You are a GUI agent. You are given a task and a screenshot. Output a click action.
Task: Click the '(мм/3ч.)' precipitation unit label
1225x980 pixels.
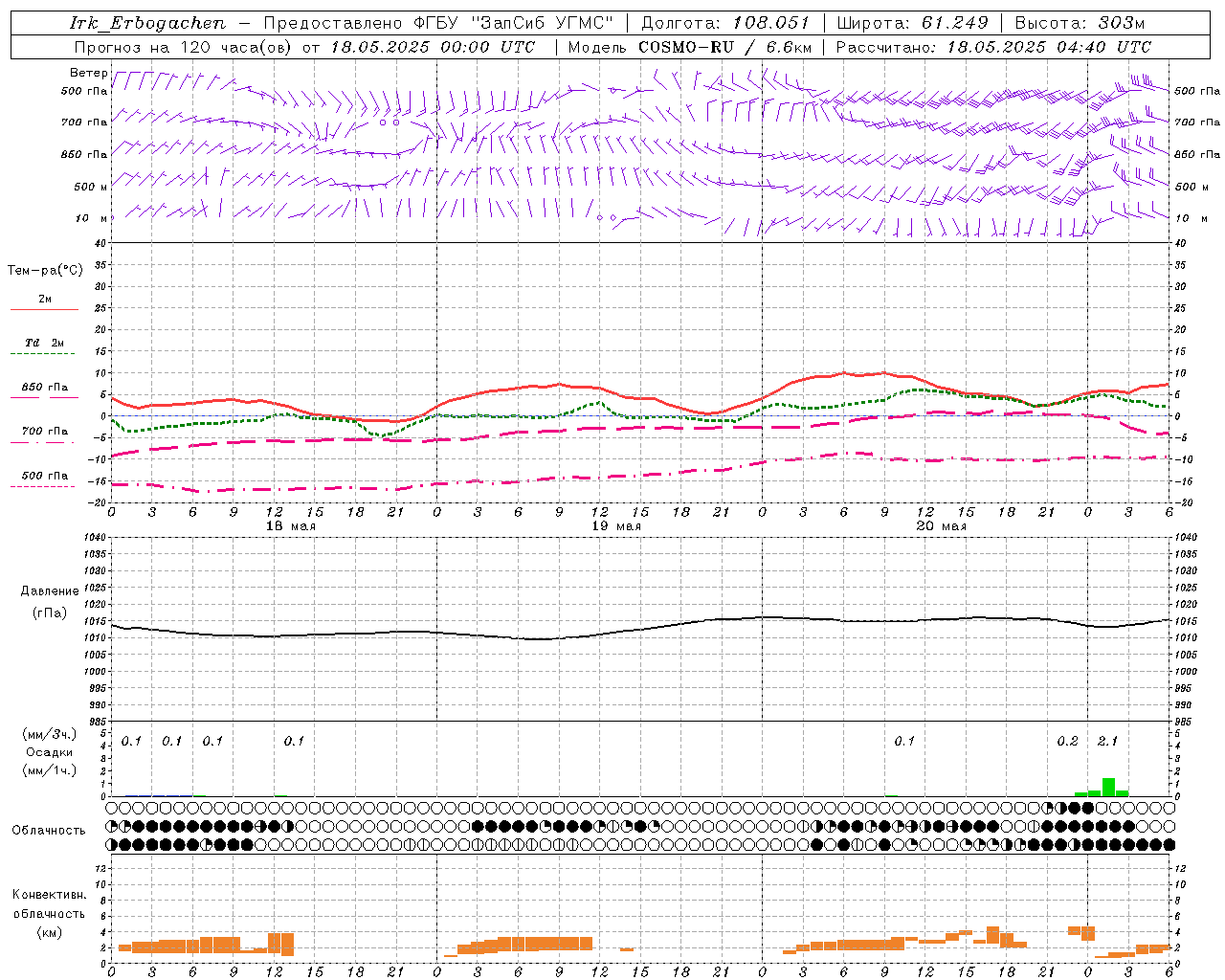(49, 734)
